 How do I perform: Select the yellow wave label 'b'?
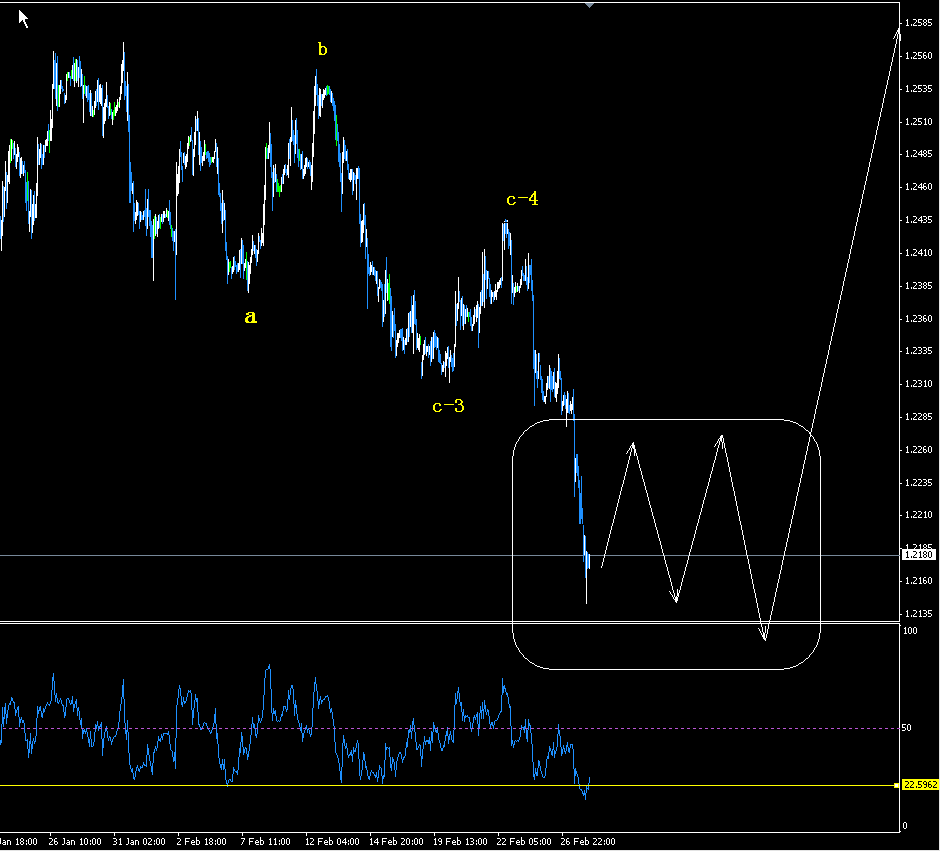click(x=321, y=47)
